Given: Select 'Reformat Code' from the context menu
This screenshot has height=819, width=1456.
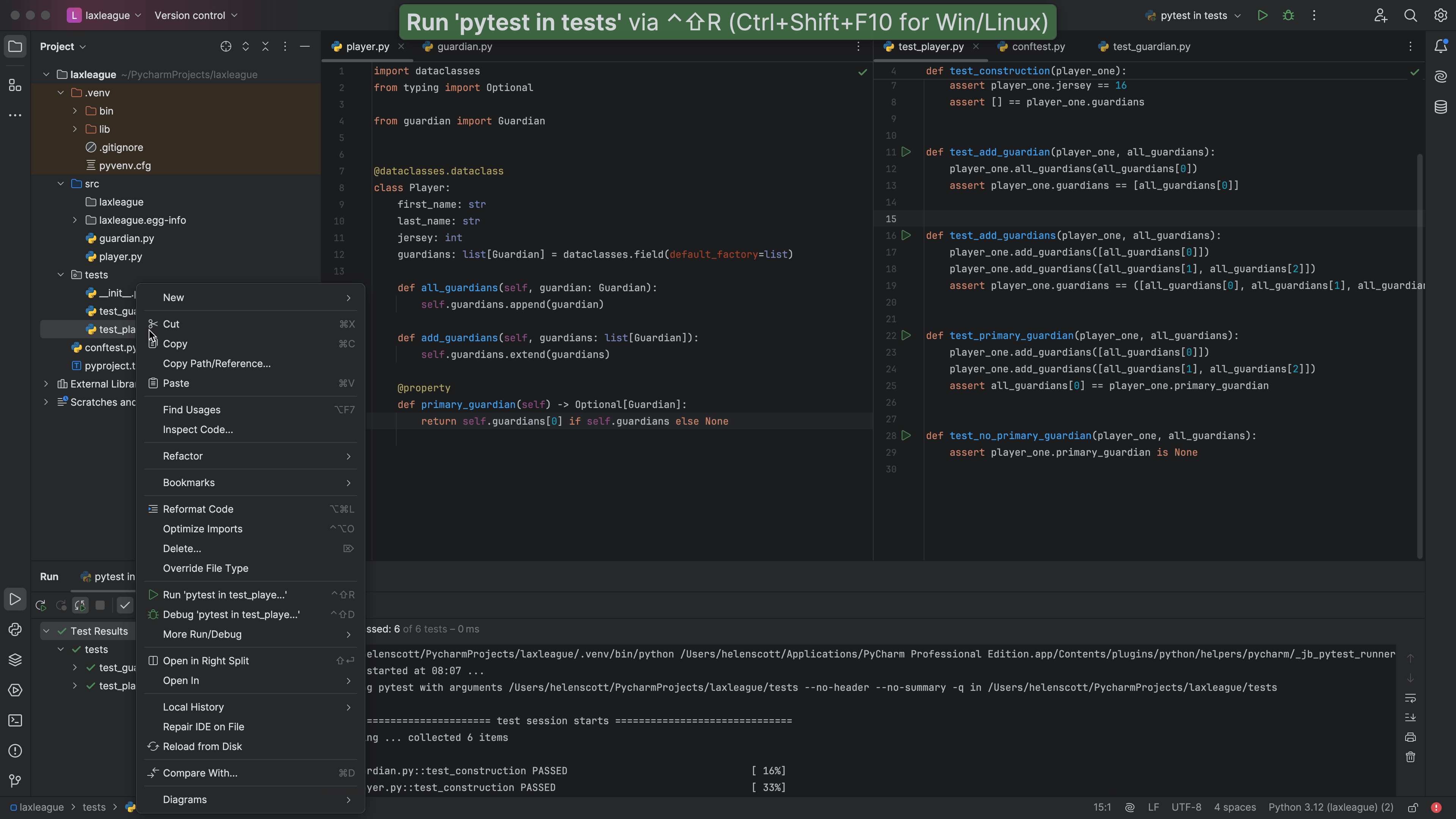Looking at the screenshot, I should click(197, 509).
